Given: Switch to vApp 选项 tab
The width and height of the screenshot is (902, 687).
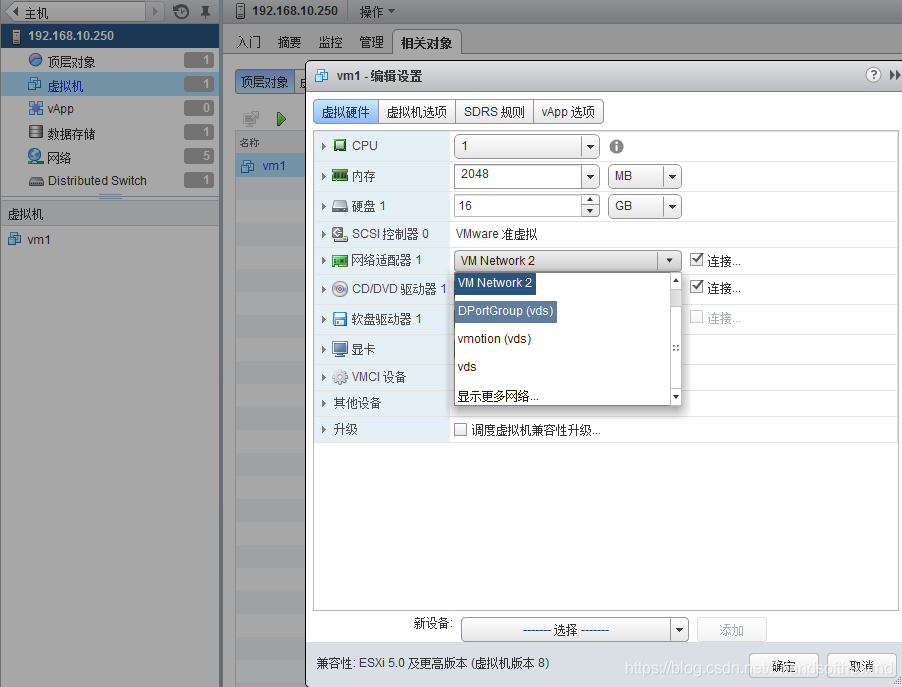Looking at the screenshot, I should pos(568,112).
